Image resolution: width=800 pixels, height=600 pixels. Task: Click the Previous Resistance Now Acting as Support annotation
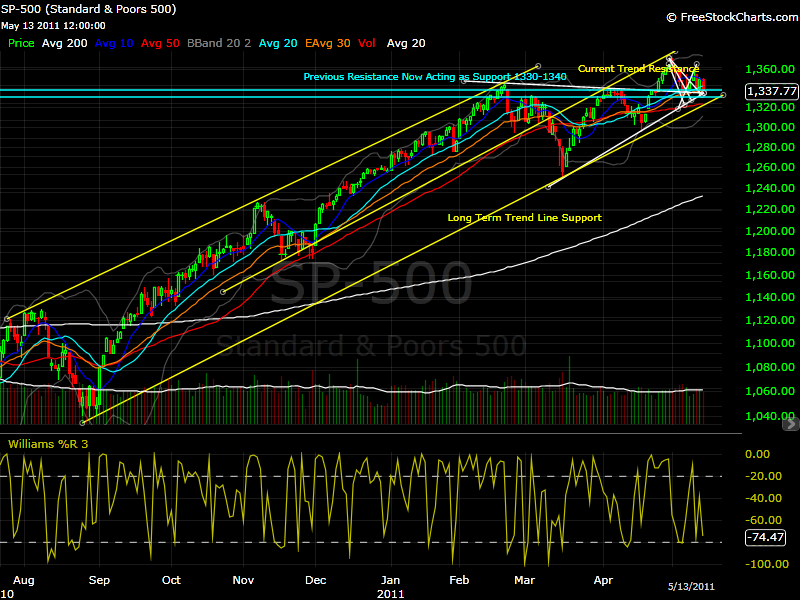435,77
